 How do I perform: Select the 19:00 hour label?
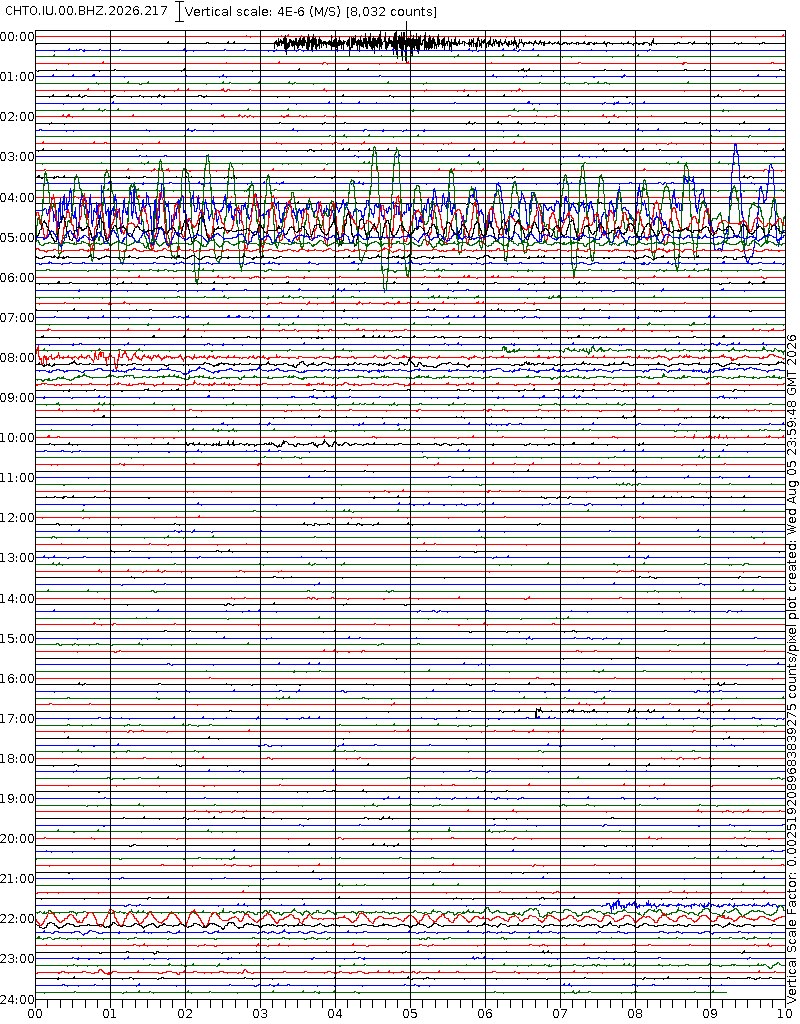pos(18,798)
